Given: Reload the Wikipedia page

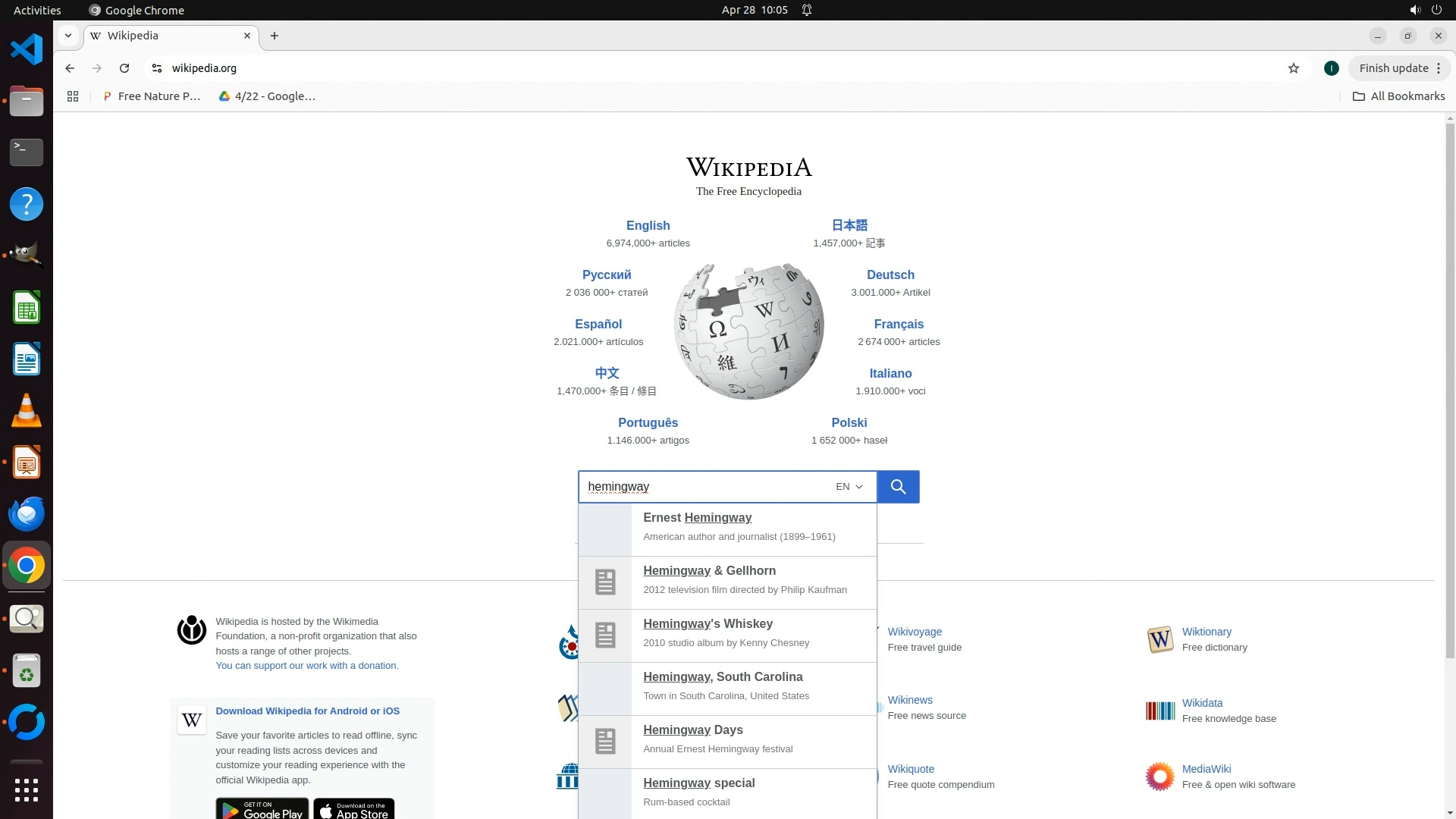Looking at the screenshot, I should click(124, 68).
